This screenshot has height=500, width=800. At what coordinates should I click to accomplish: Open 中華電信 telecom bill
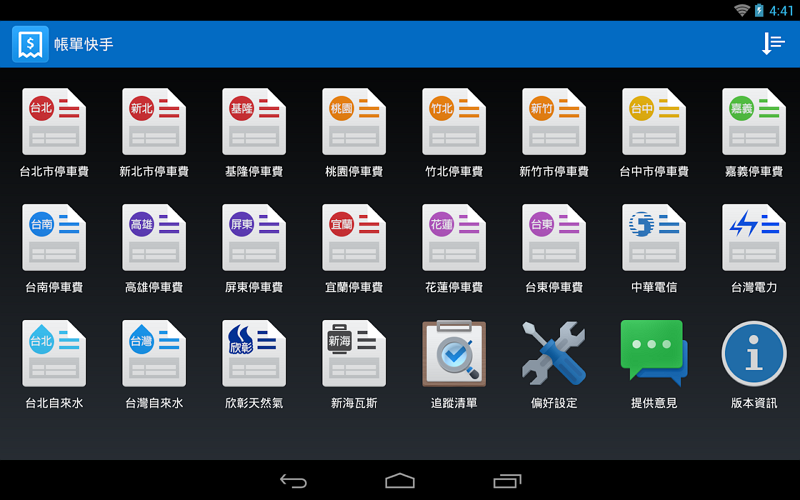(654, 238)
